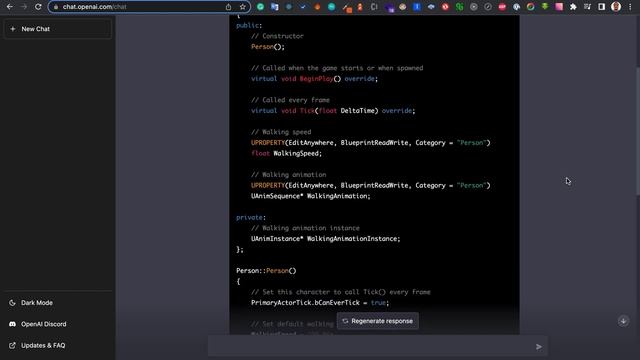Click 'PrimaryActorTick.bCanEverTick = true;' line
The width and height of the screenshot is (640, 360).
click(x=320, y=302)
